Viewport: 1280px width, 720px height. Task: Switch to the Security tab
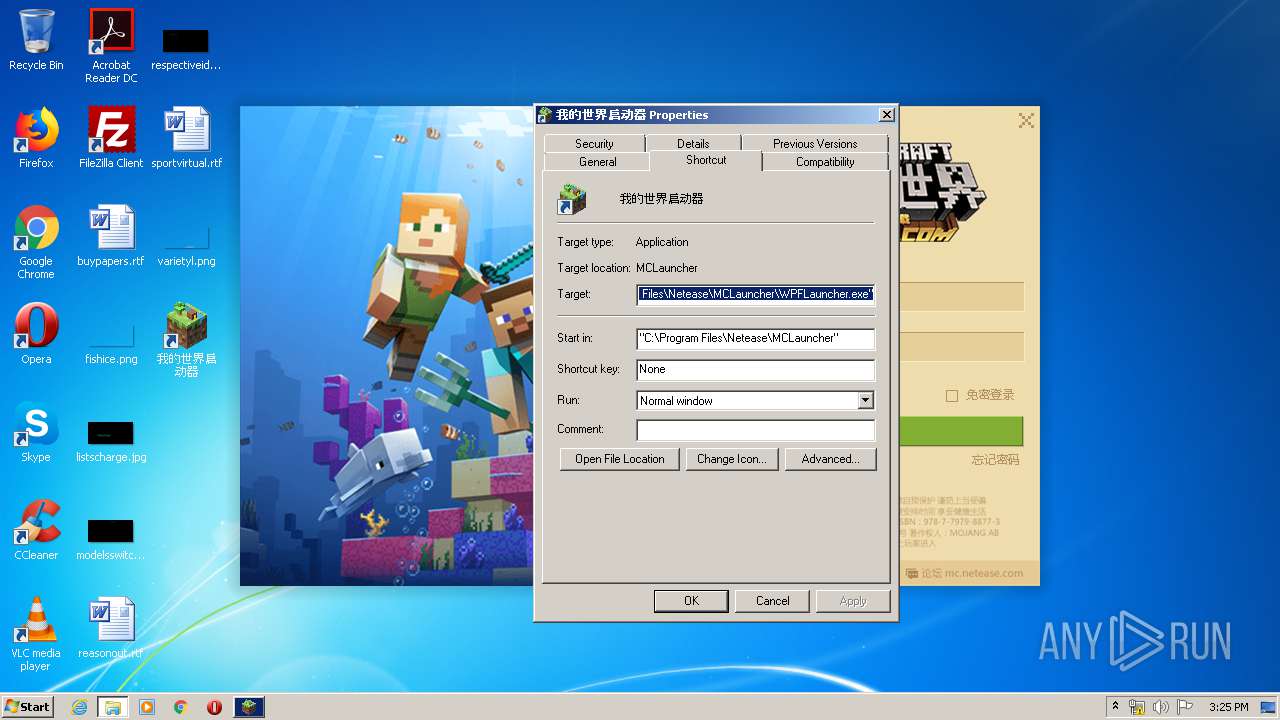(594, 144)
